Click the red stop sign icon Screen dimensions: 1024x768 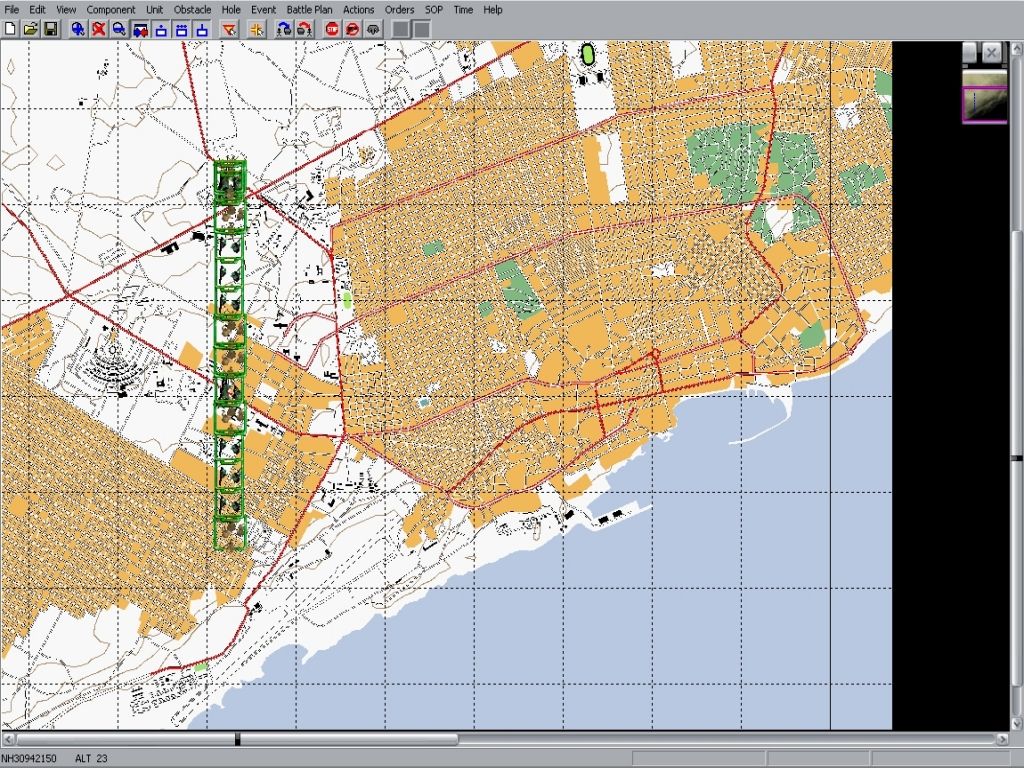click(332, 29)
